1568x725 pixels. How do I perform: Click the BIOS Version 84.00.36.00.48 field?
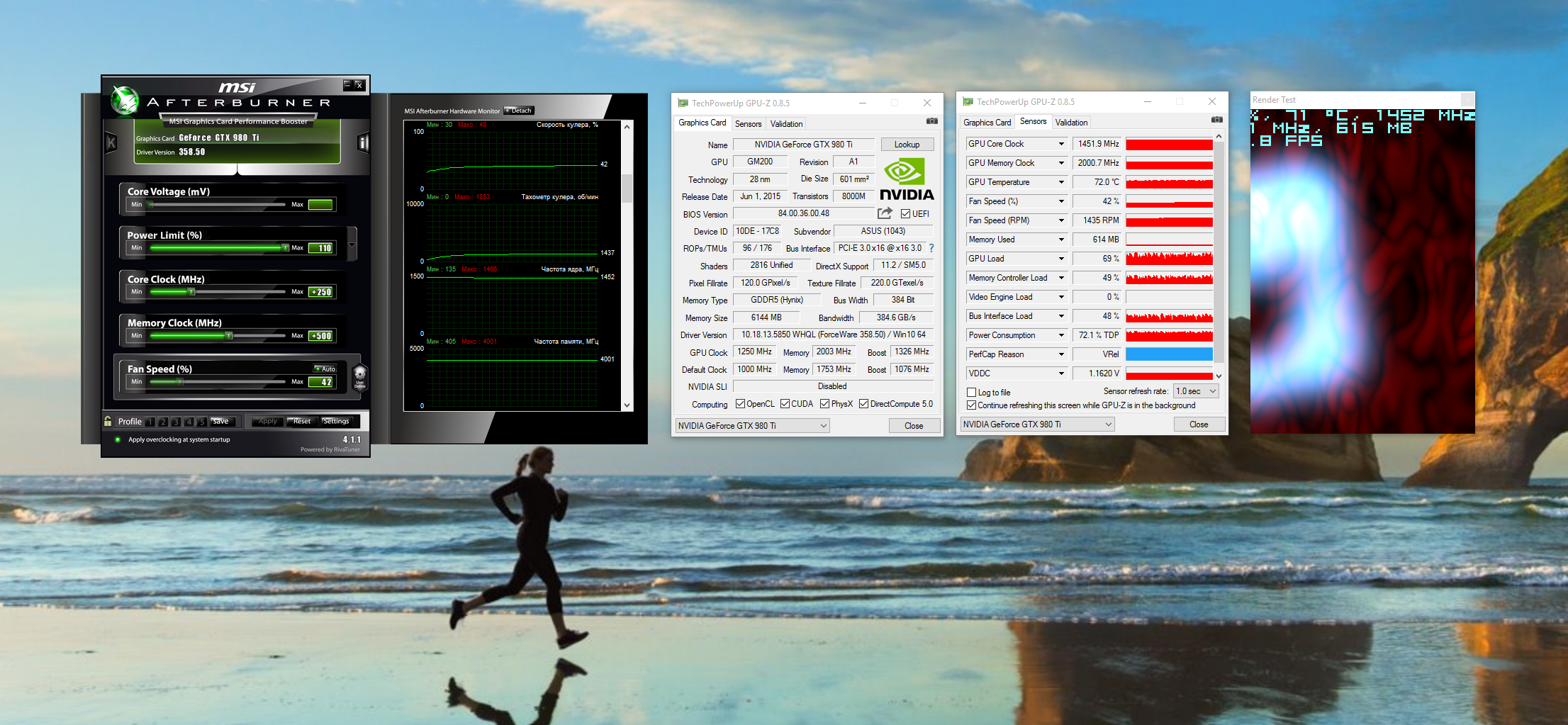click(804, 213)
